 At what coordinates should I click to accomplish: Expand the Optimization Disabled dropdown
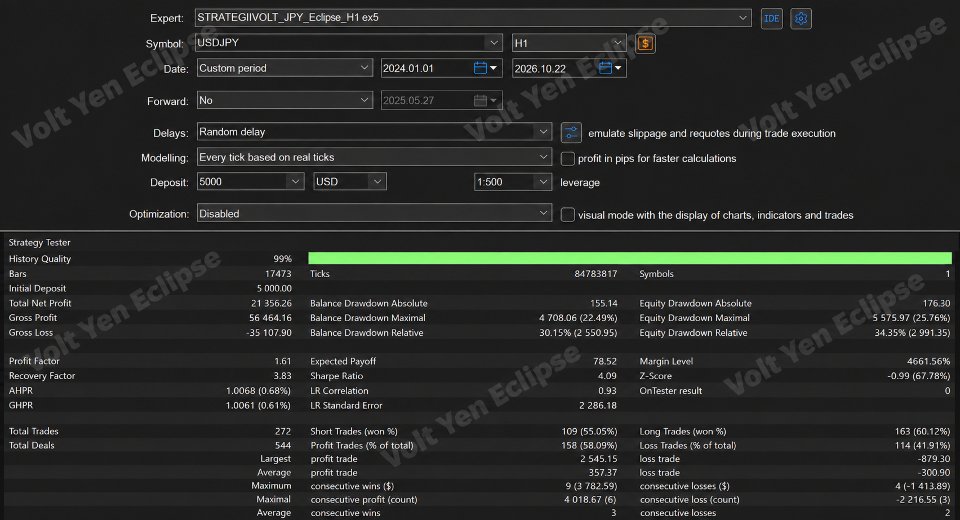click(x=543, y=213)
